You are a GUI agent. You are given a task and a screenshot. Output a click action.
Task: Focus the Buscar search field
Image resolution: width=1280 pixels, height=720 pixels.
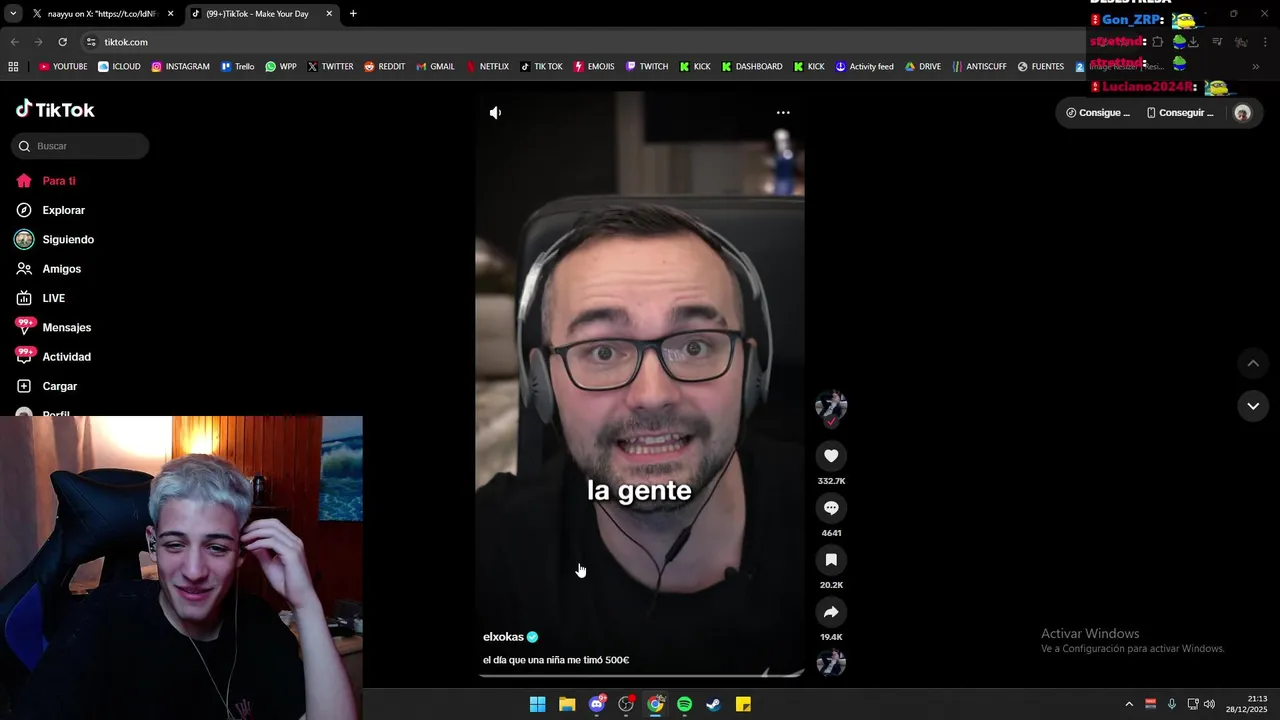(80, 146)
